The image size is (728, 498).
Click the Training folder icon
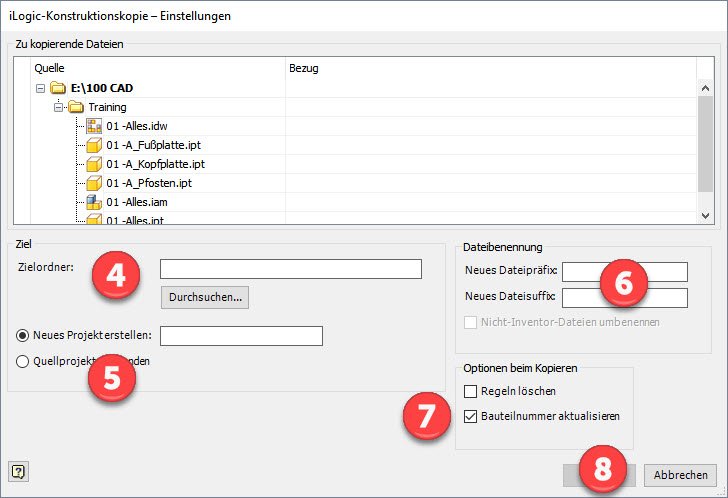click(x=75, y=107)
